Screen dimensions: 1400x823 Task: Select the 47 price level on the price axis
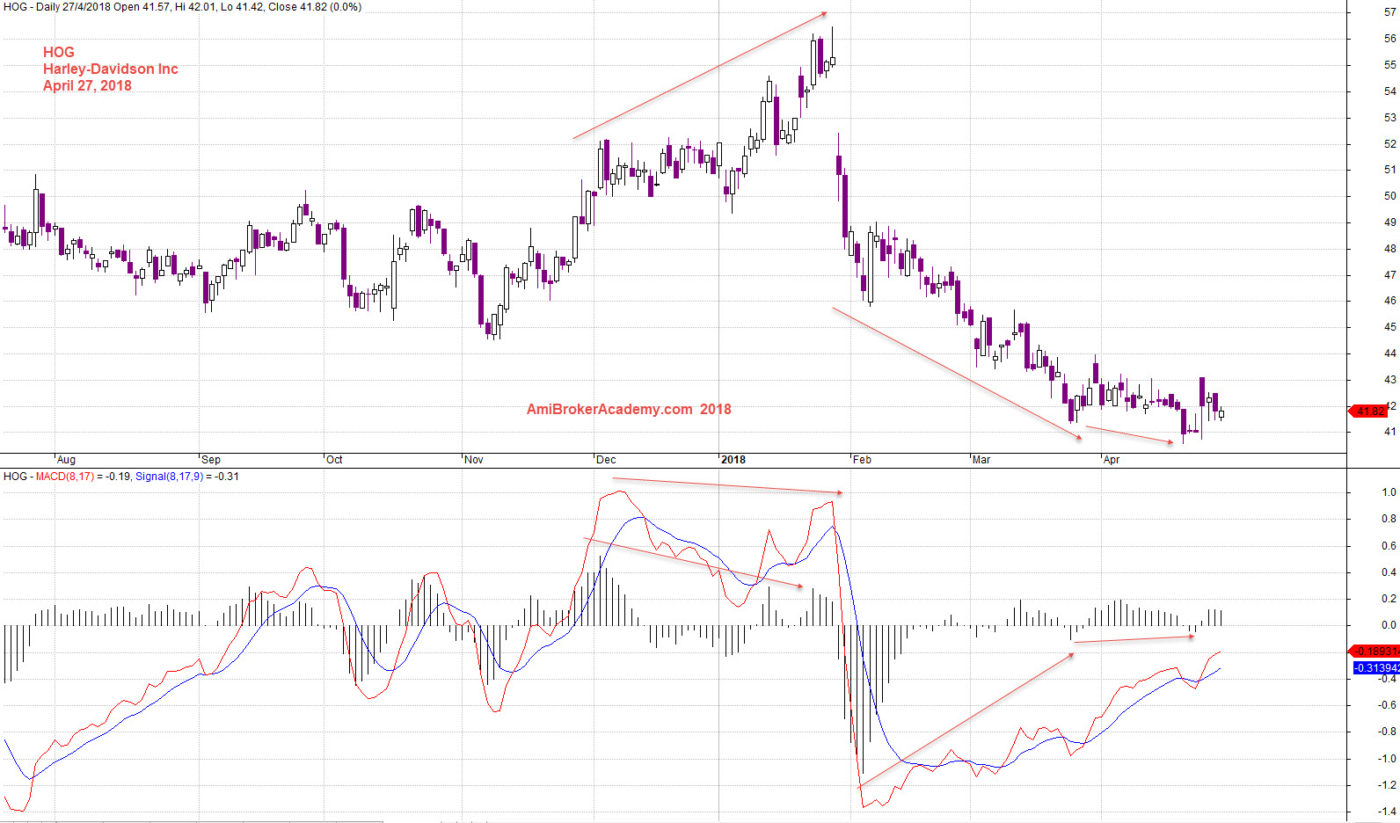(x=1389, y=274)
